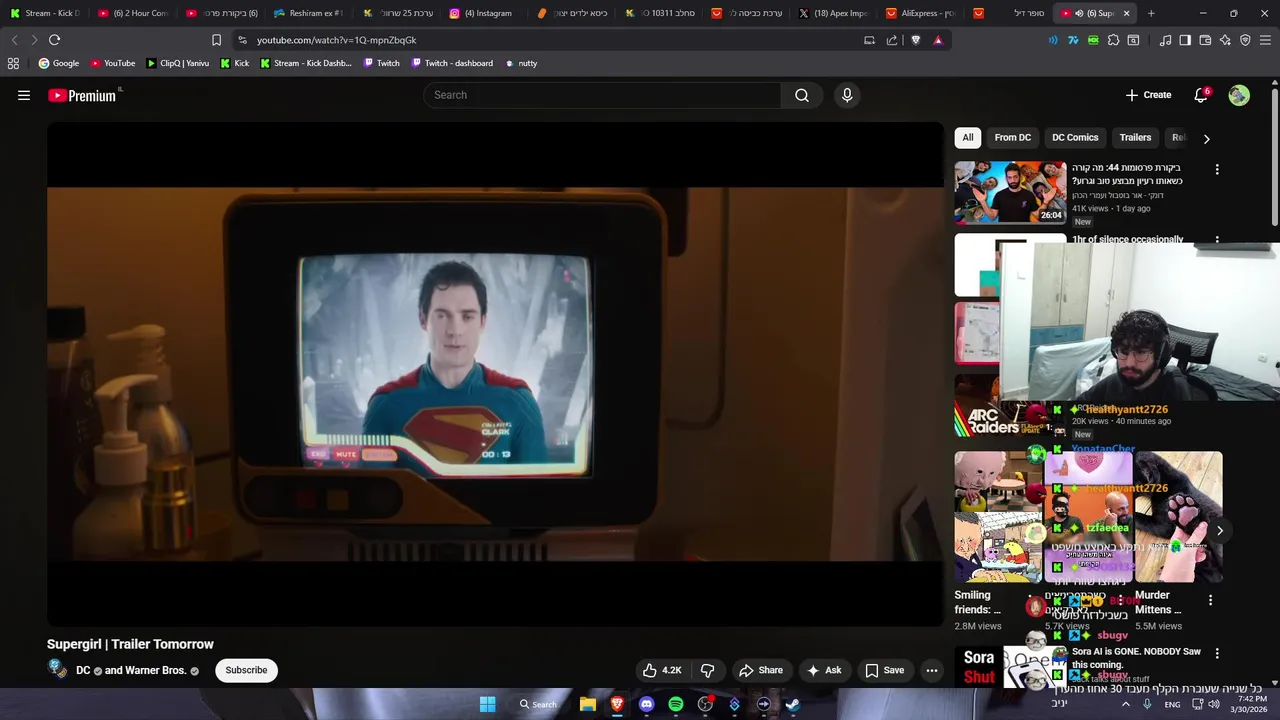Toggle the browser sidebar panel
Viewport: 1280px width, 720px height.
pos(1185,40)
